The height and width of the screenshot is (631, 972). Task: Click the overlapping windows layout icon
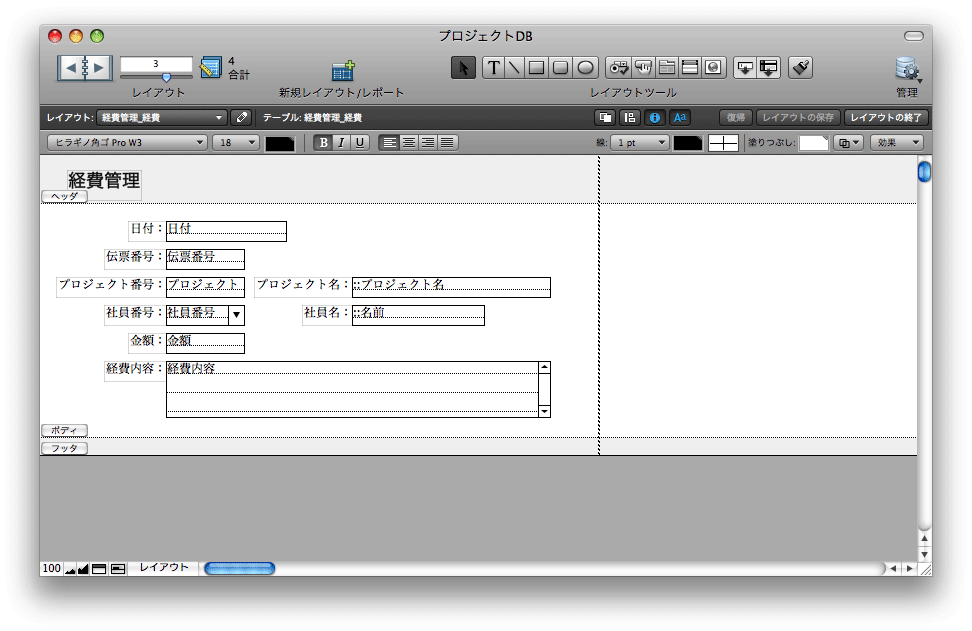605,117
